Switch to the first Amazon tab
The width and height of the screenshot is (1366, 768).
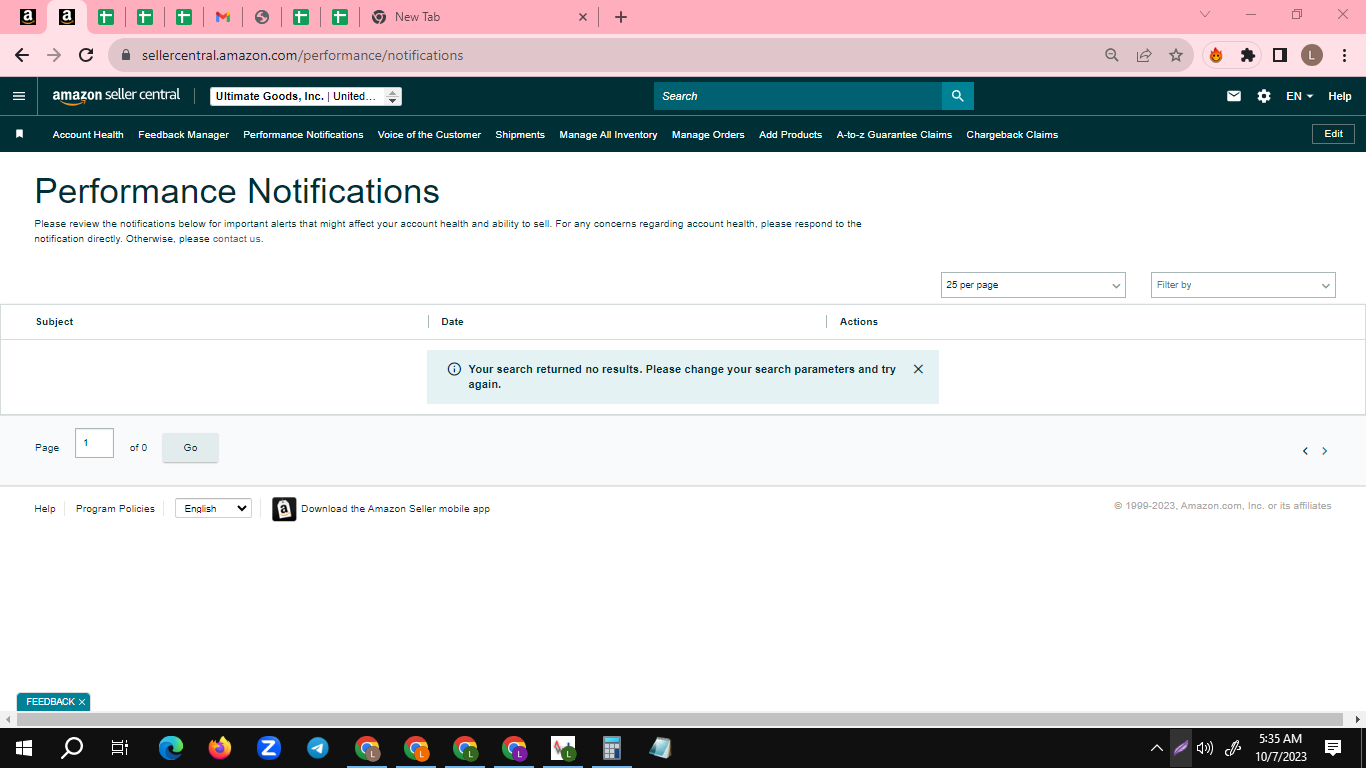point(28,17)
